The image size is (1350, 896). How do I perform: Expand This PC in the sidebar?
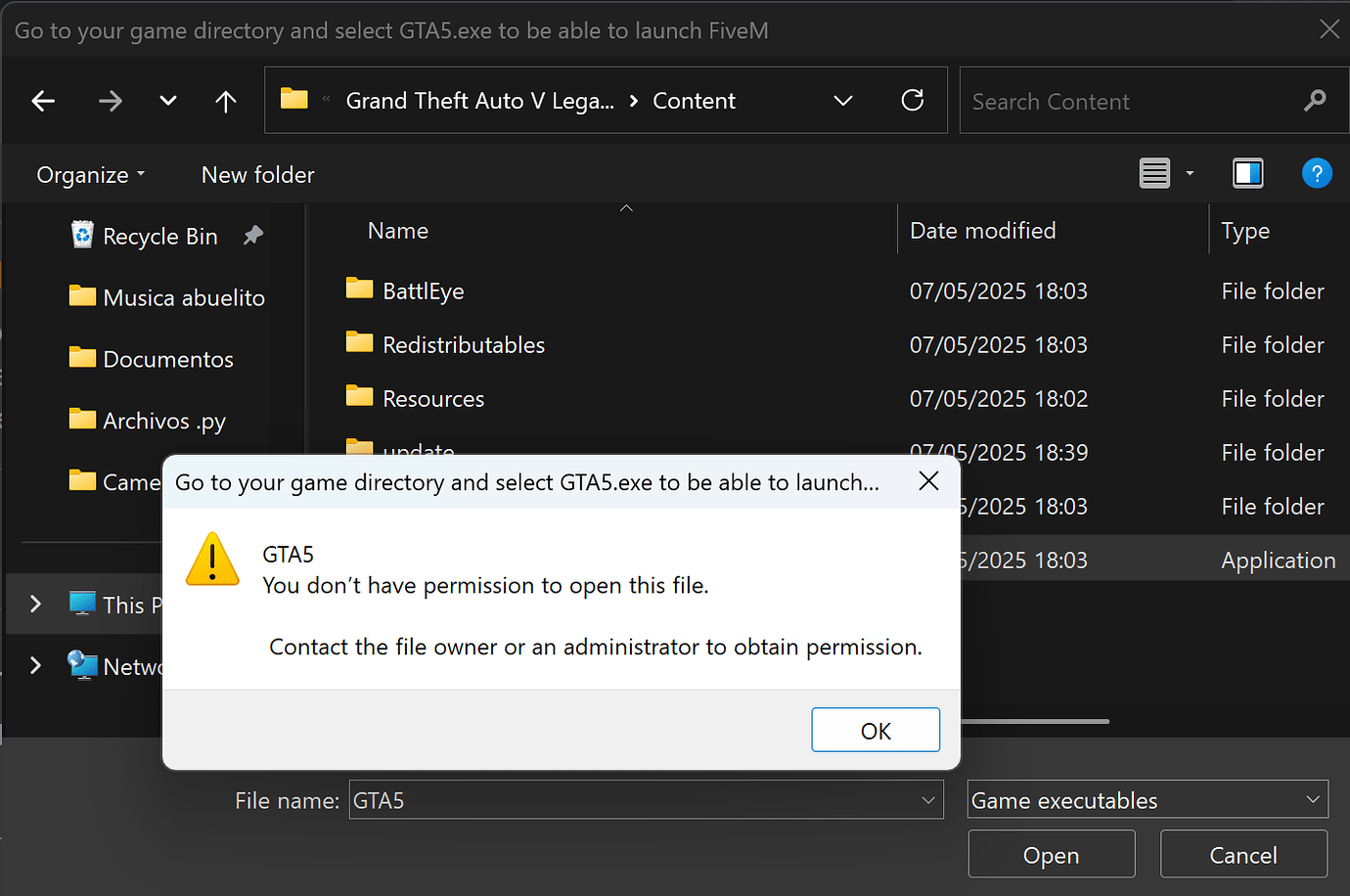coord(36,604)
